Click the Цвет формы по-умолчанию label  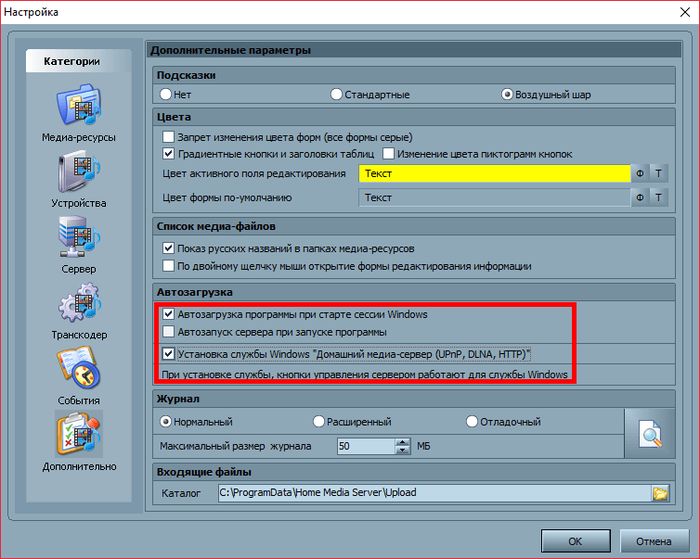[227, 197]
